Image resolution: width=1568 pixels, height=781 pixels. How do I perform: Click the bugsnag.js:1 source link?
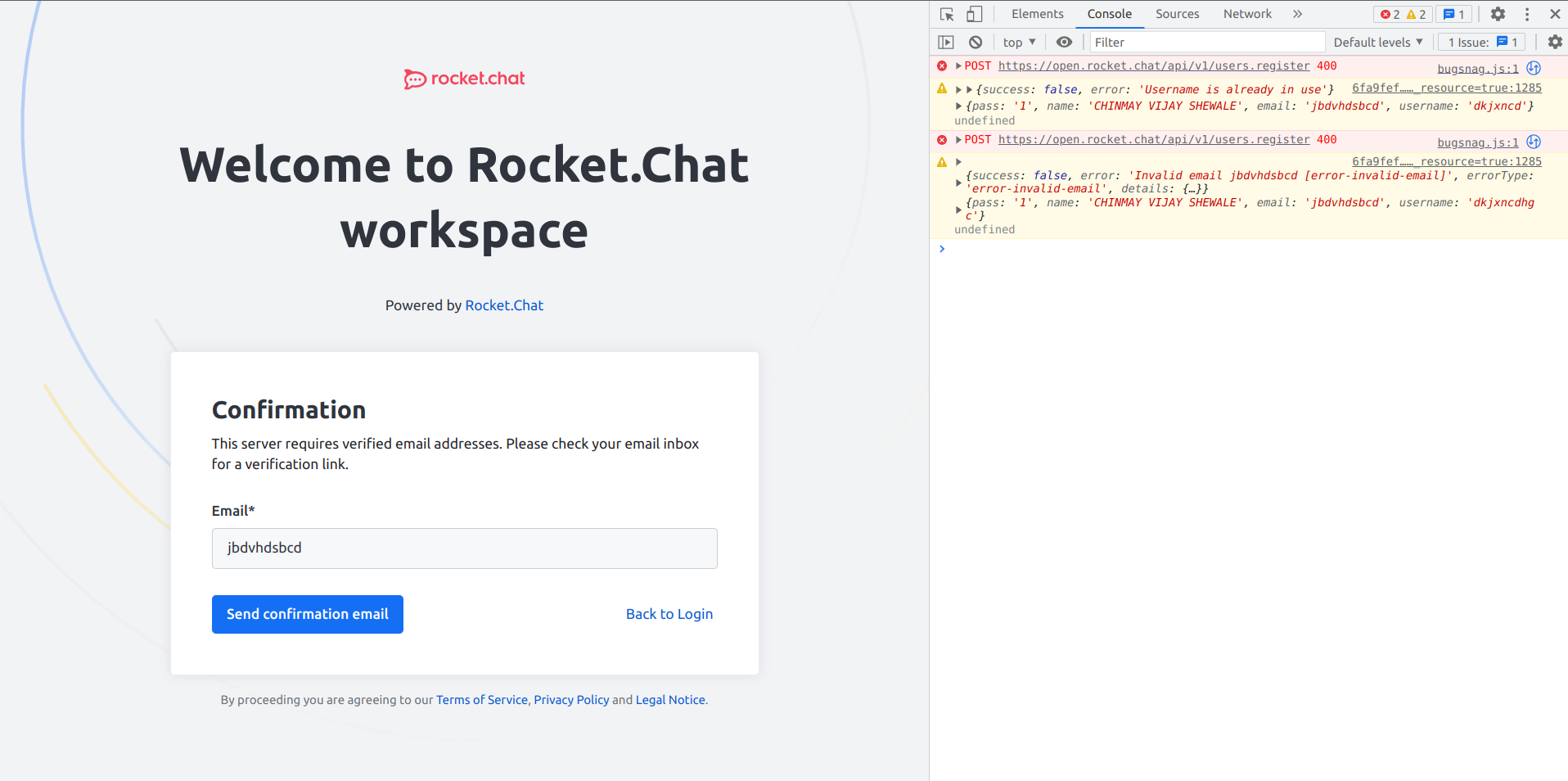point(1476,68)
